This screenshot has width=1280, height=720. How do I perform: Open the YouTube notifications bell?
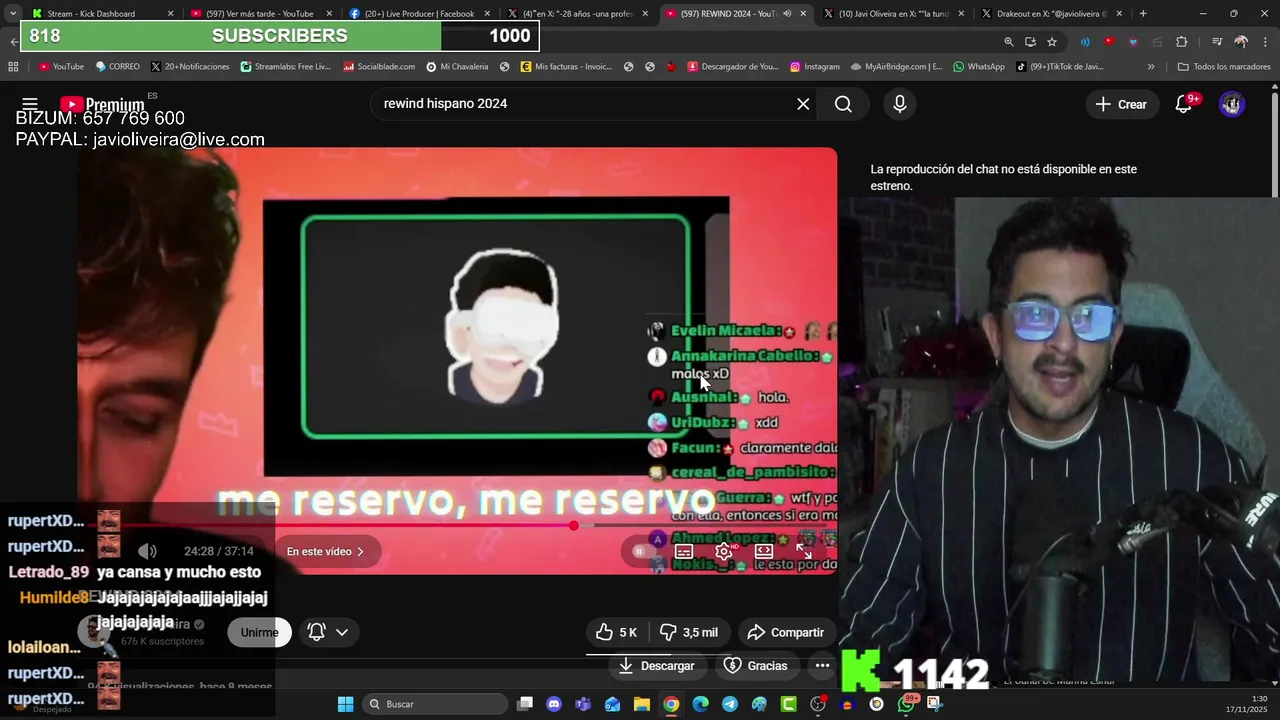pos(1184,104)
